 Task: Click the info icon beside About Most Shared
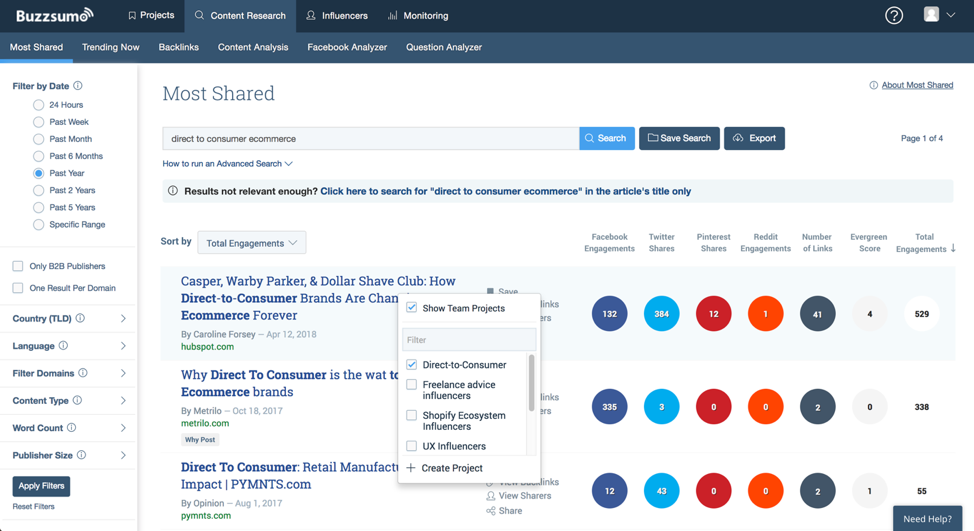tap(873, 85)
